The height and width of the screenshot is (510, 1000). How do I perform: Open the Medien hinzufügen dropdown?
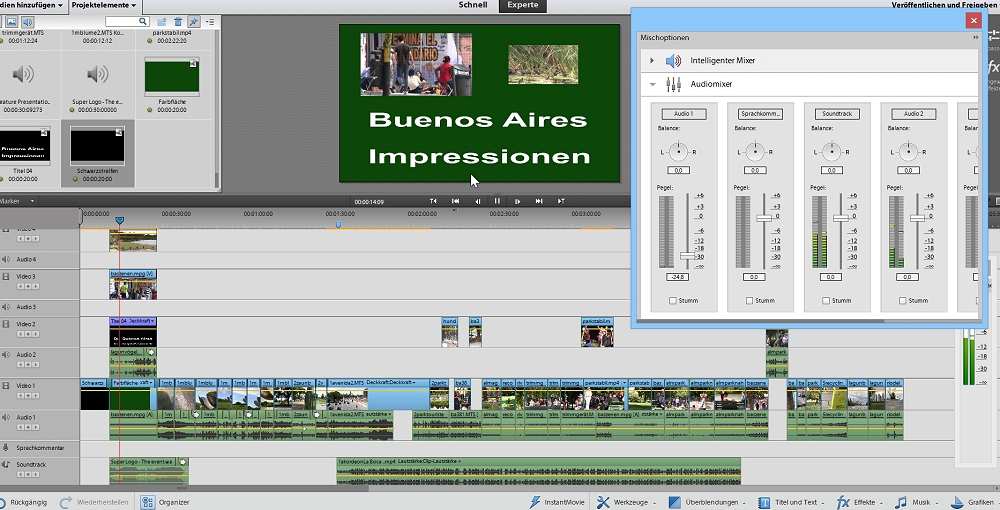tap(32, 5)
